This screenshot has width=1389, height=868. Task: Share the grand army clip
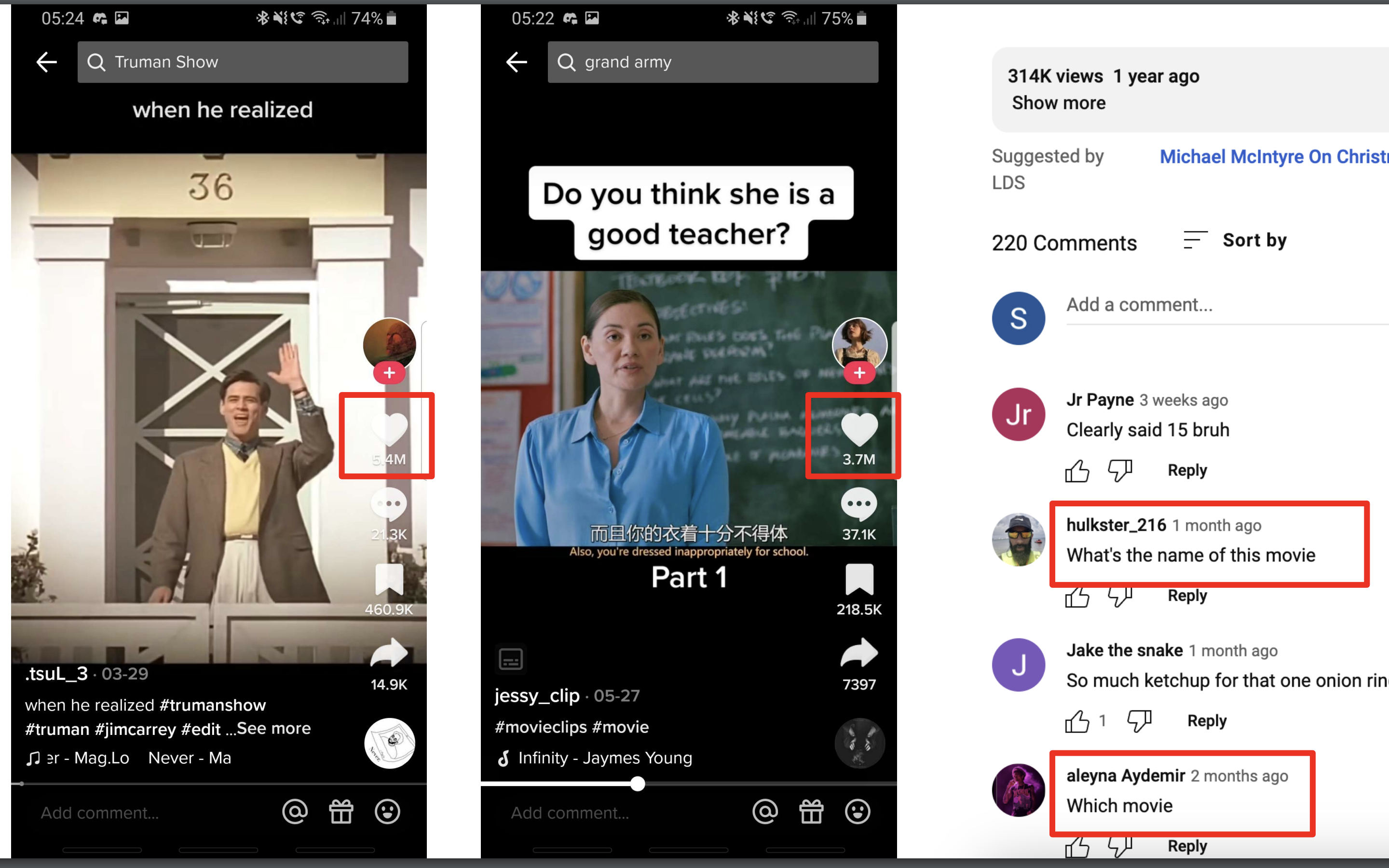click(858, 654)
